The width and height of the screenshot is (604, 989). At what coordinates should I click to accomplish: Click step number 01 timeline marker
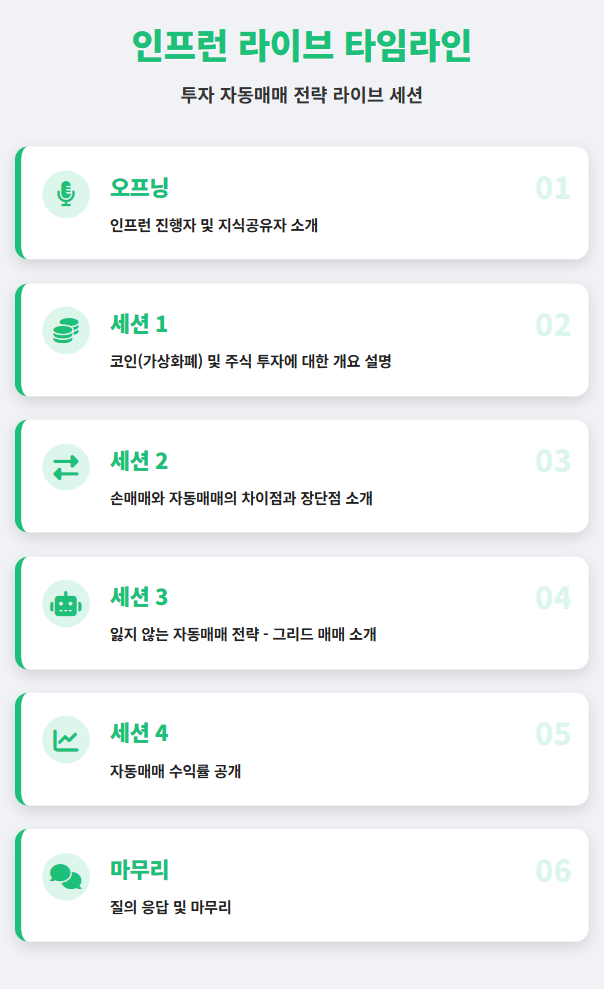pos(553,188)
